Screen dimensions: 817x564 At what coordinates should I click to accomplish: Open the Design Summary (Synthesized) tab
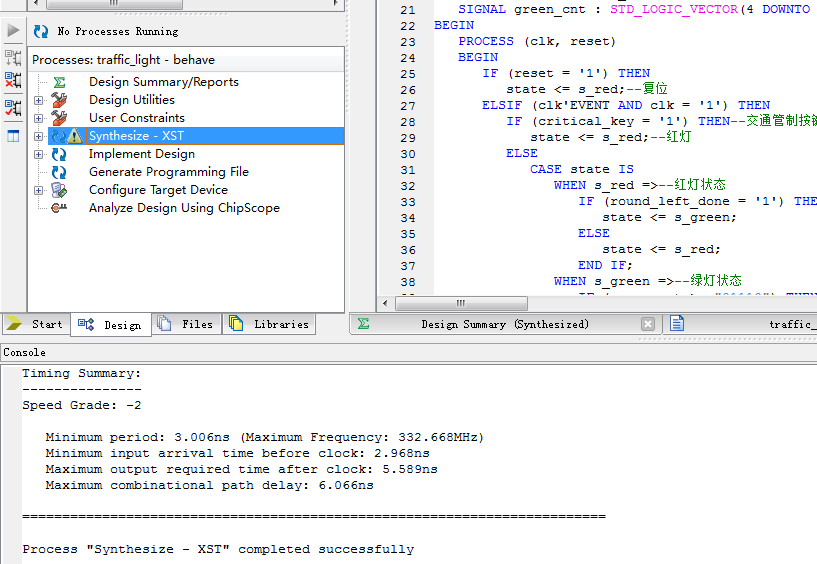(x=504, y=324)
